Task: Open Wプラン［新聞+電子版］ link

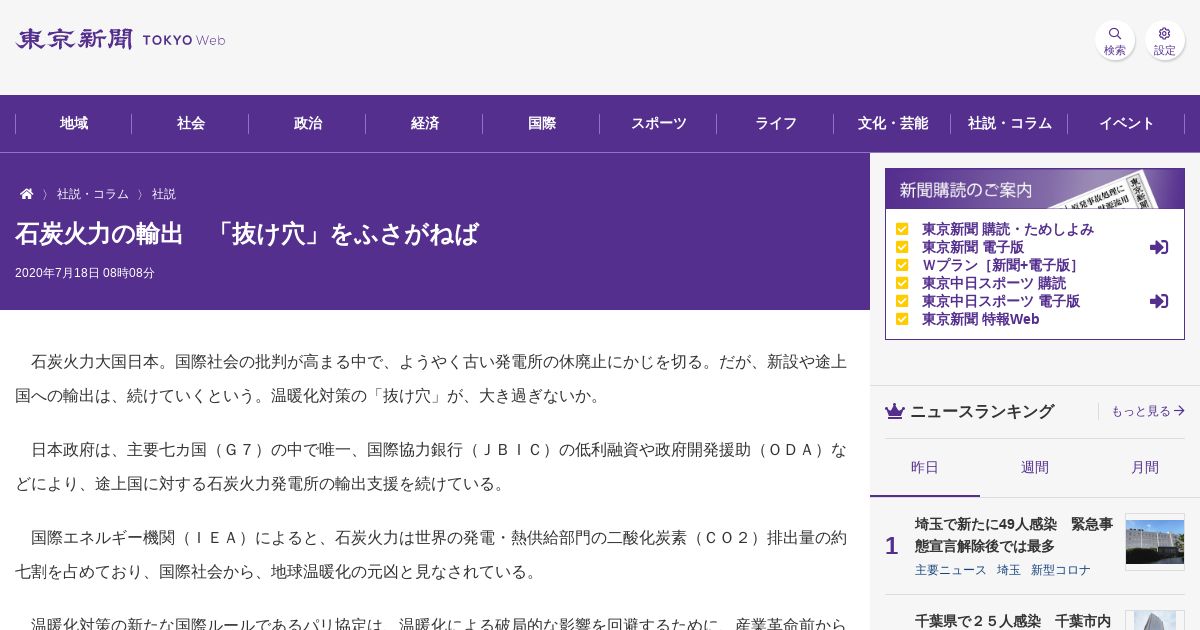Action: [1000, 265]
